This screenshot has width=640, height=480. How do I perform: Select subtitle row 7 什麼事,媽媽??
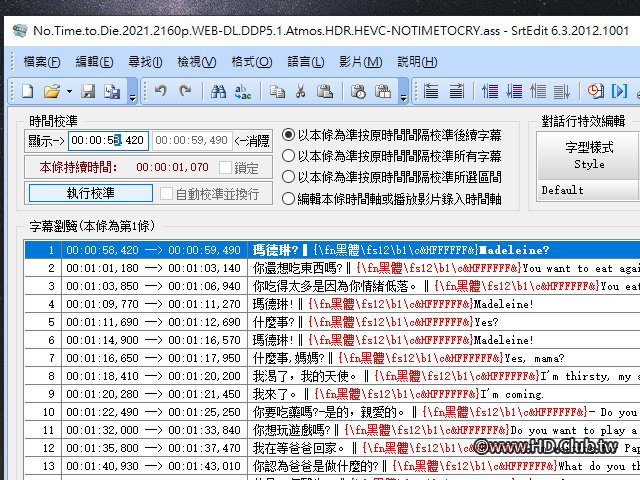pyautogui.click(x=332, y=358)
